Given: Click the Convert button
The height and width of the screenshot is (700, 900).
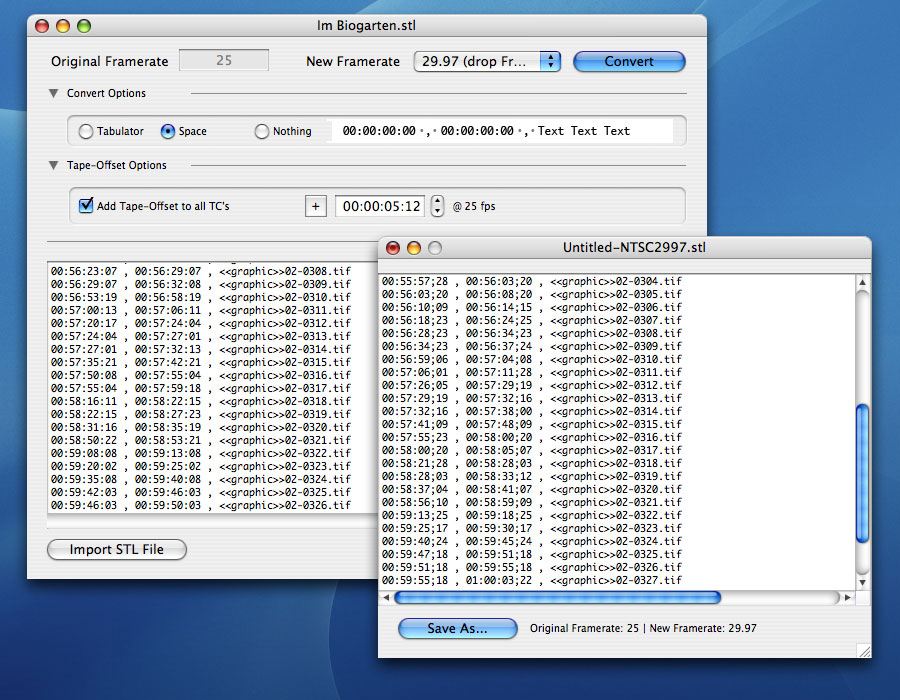Looking at the screenshot, I should [x=629, y=61].
